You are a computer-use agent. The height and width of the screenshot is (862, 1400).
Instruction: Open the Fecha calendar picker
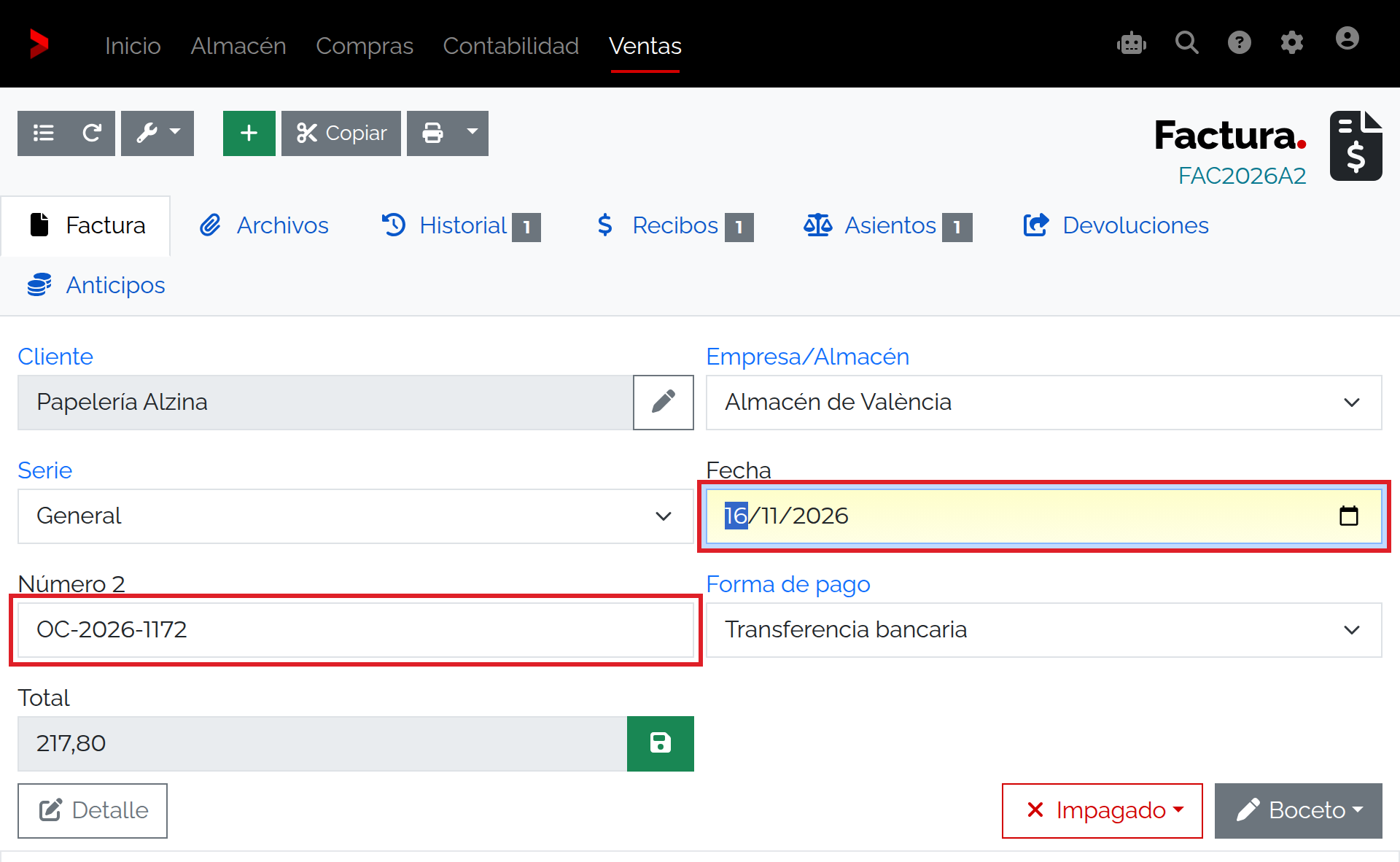[x=1349, y=516]
